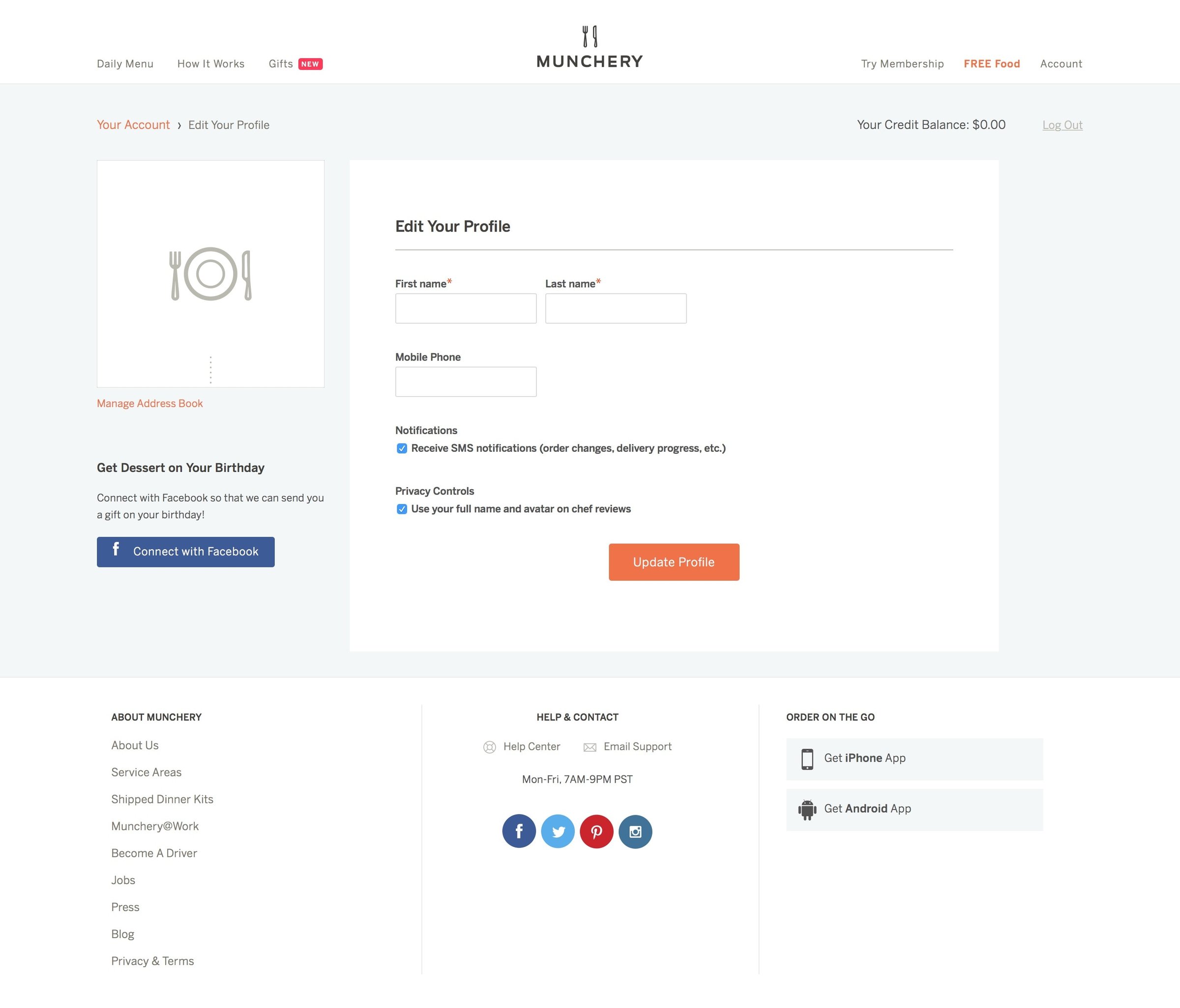Toggle Receive SMS notifications checkbox
Image resolution: width=1180 pixels, height=1008 pixels.
pos(402,448)
